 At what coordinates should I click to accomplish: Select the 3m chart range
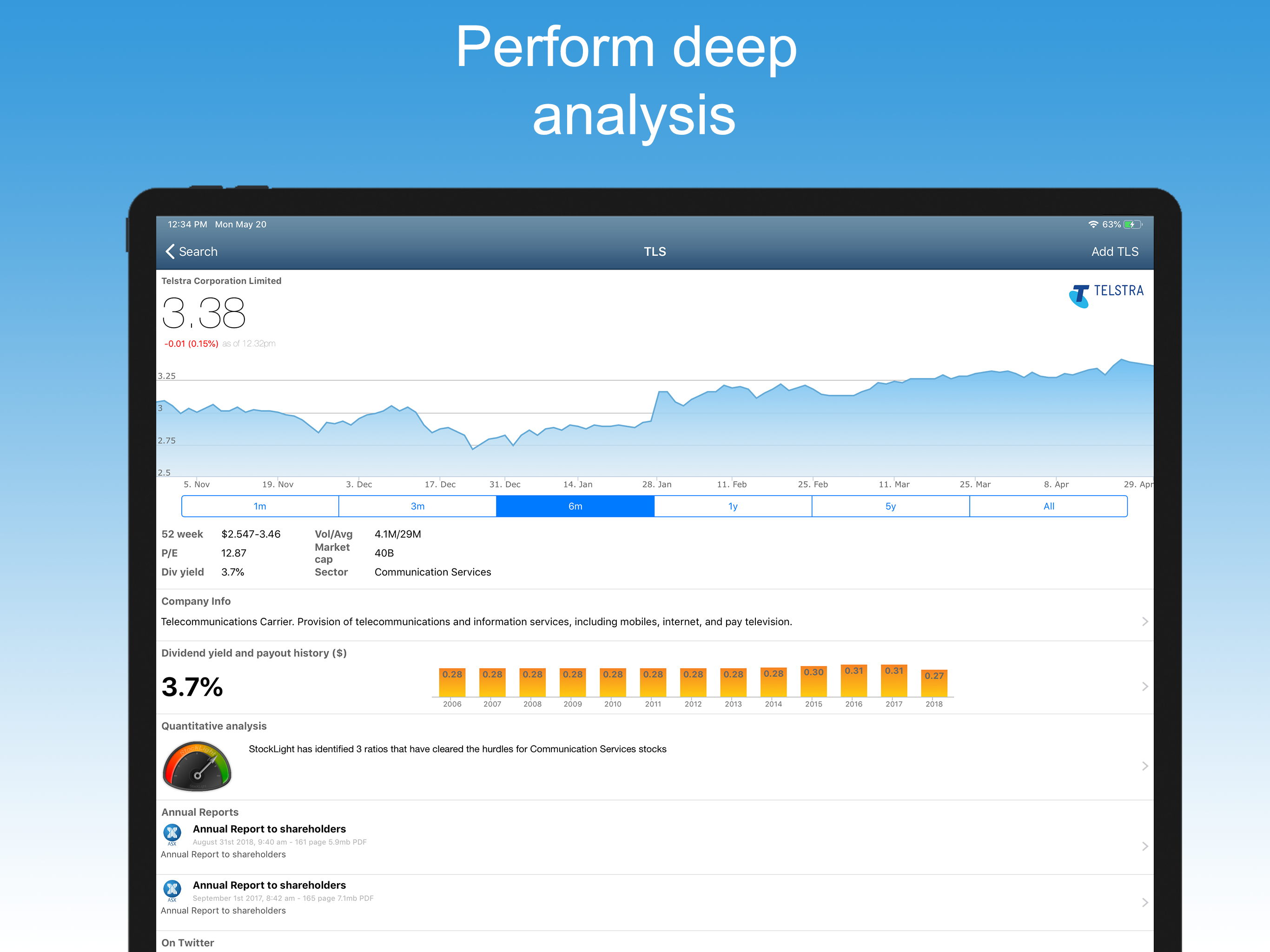[417, 506]
